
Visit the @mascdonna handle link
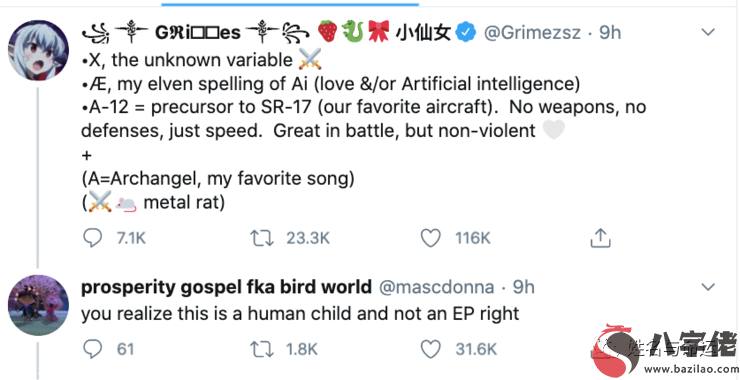pos(437,287)
